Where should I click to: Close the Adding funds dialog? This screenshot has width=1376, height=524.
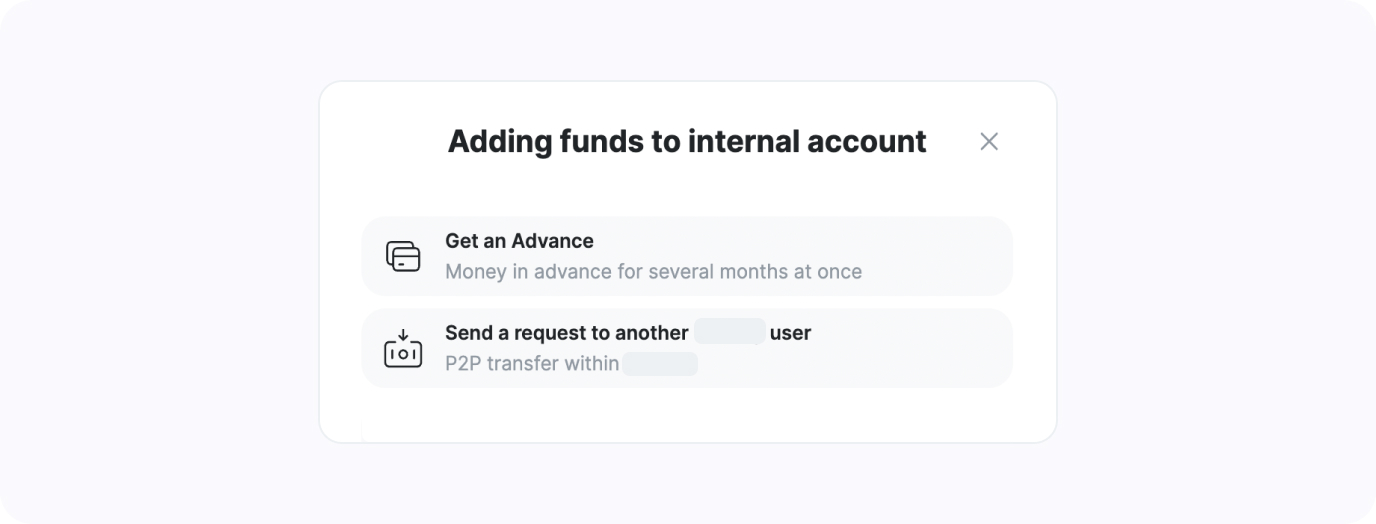[x=989, y=142]
